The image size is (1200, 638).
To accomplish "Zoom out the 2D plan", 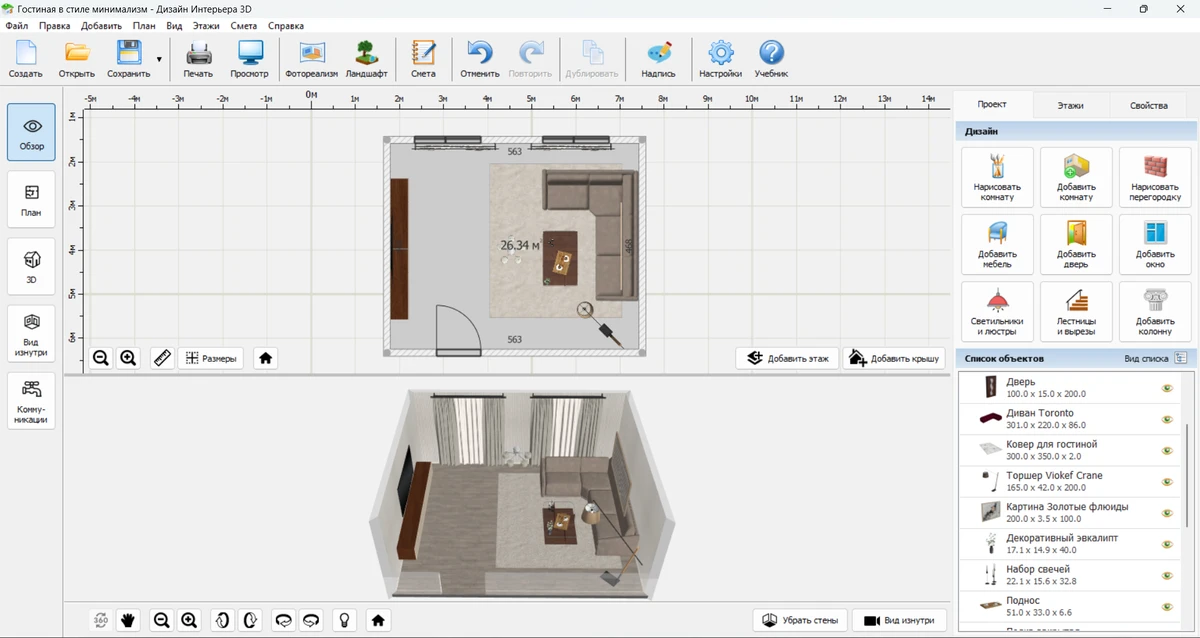I will [101, 358].
